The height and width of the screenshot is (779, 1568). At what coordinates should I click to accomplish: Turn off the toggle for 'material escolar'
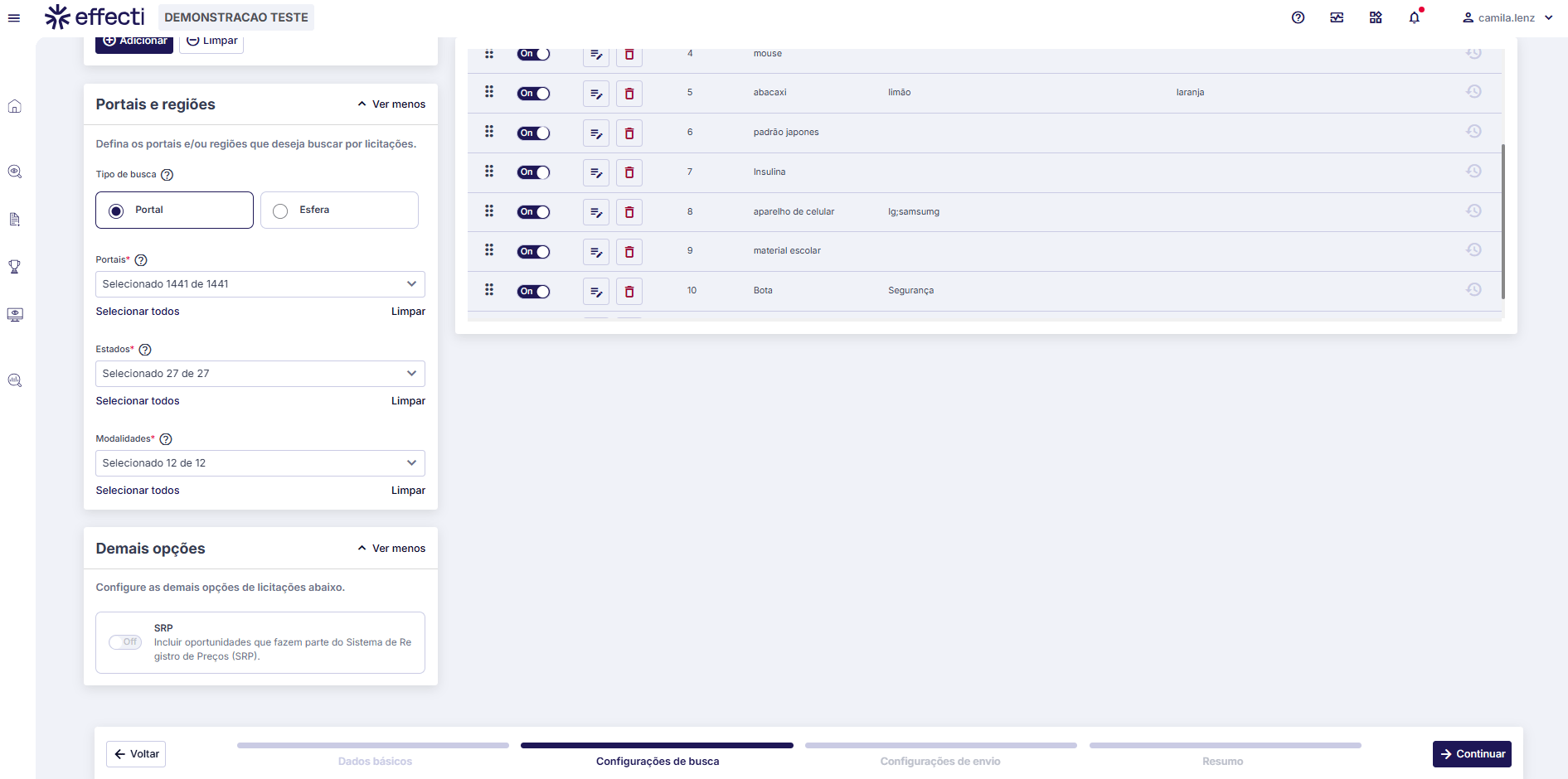pyautogui.click(x=533, y=252)
